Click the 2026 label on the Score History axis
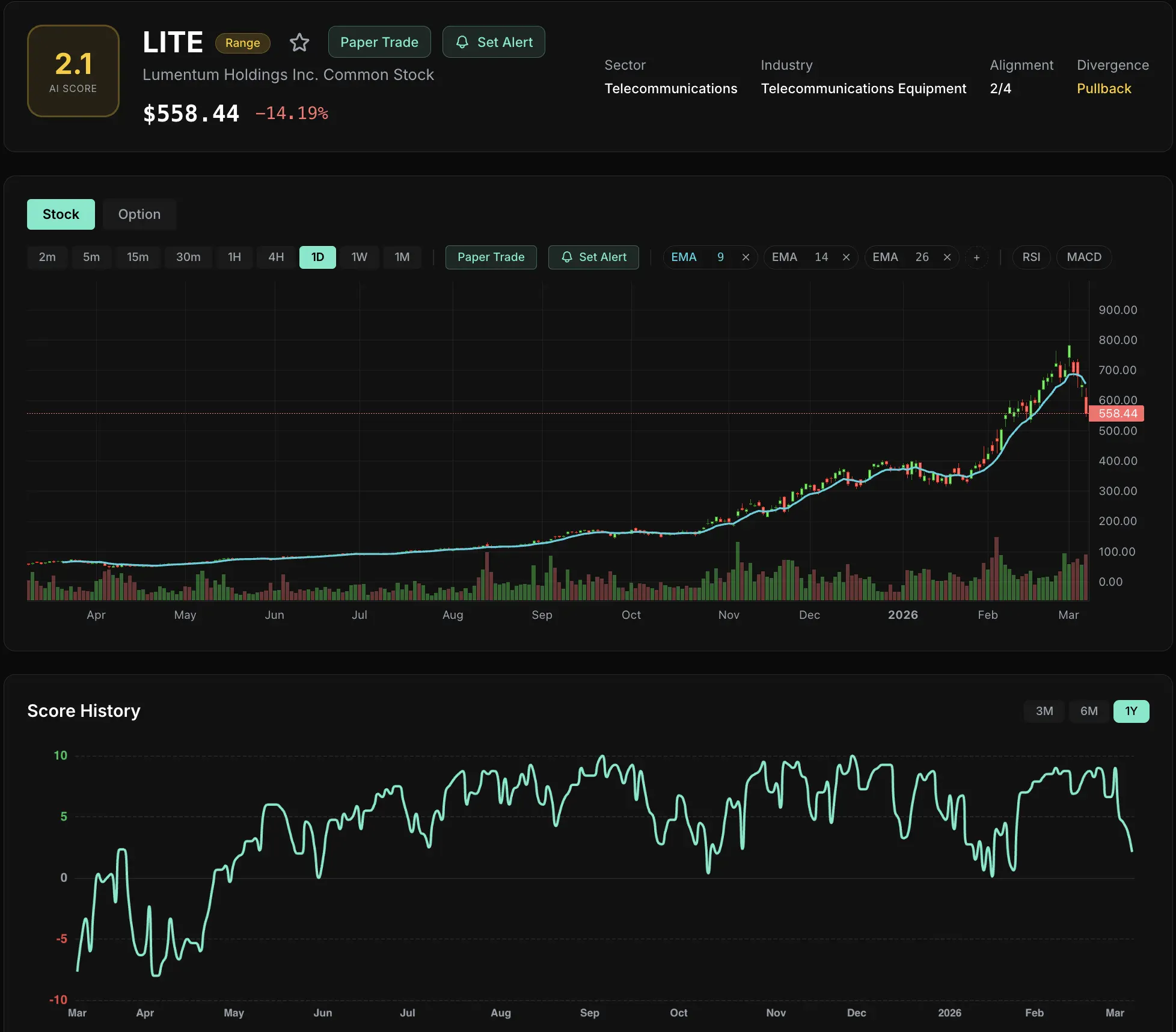 [949, 1013]
